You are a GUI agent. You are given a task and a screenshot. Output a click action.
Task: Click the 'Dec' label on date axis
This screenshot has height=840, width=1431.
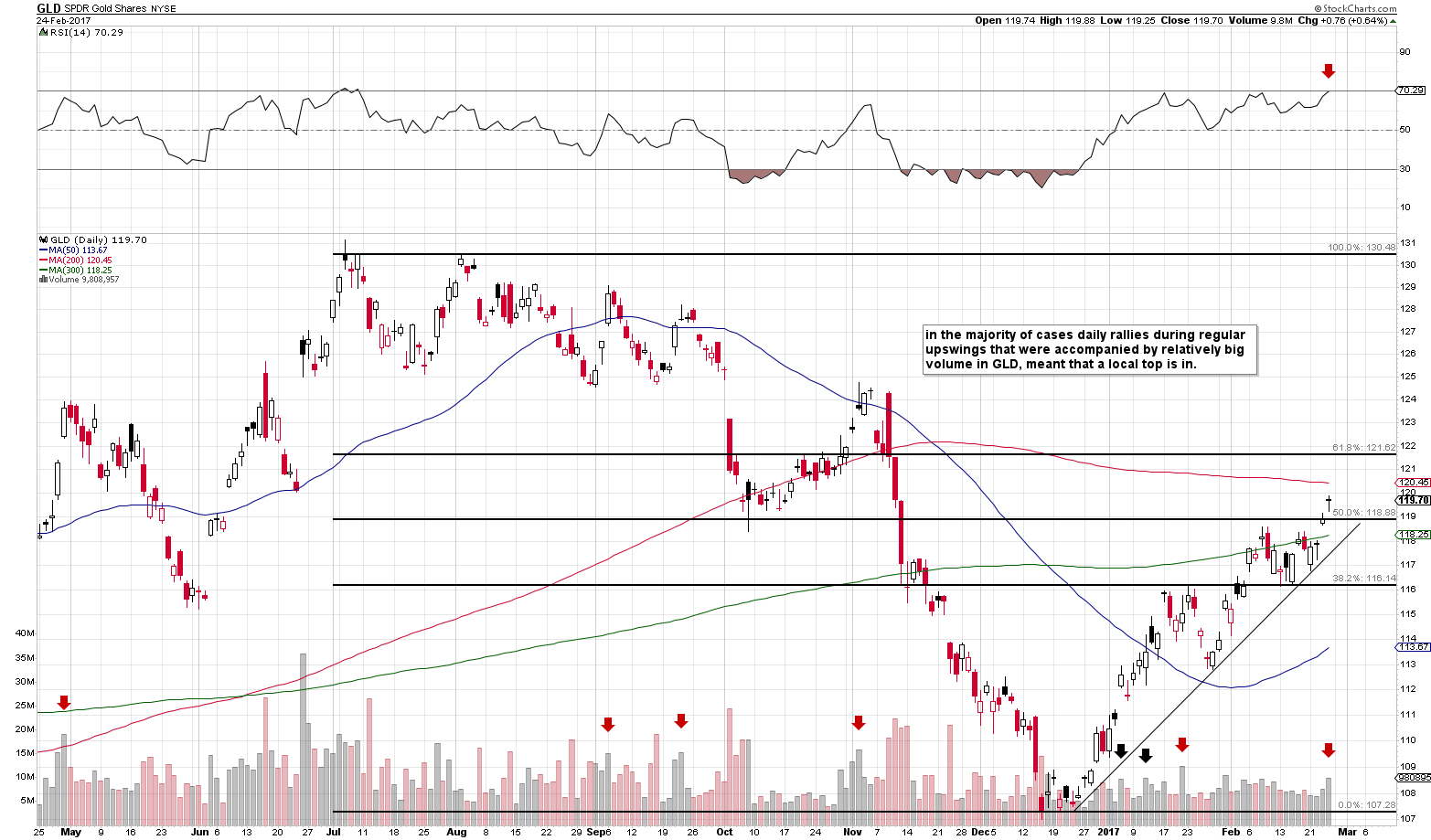[x=981, y=833]
